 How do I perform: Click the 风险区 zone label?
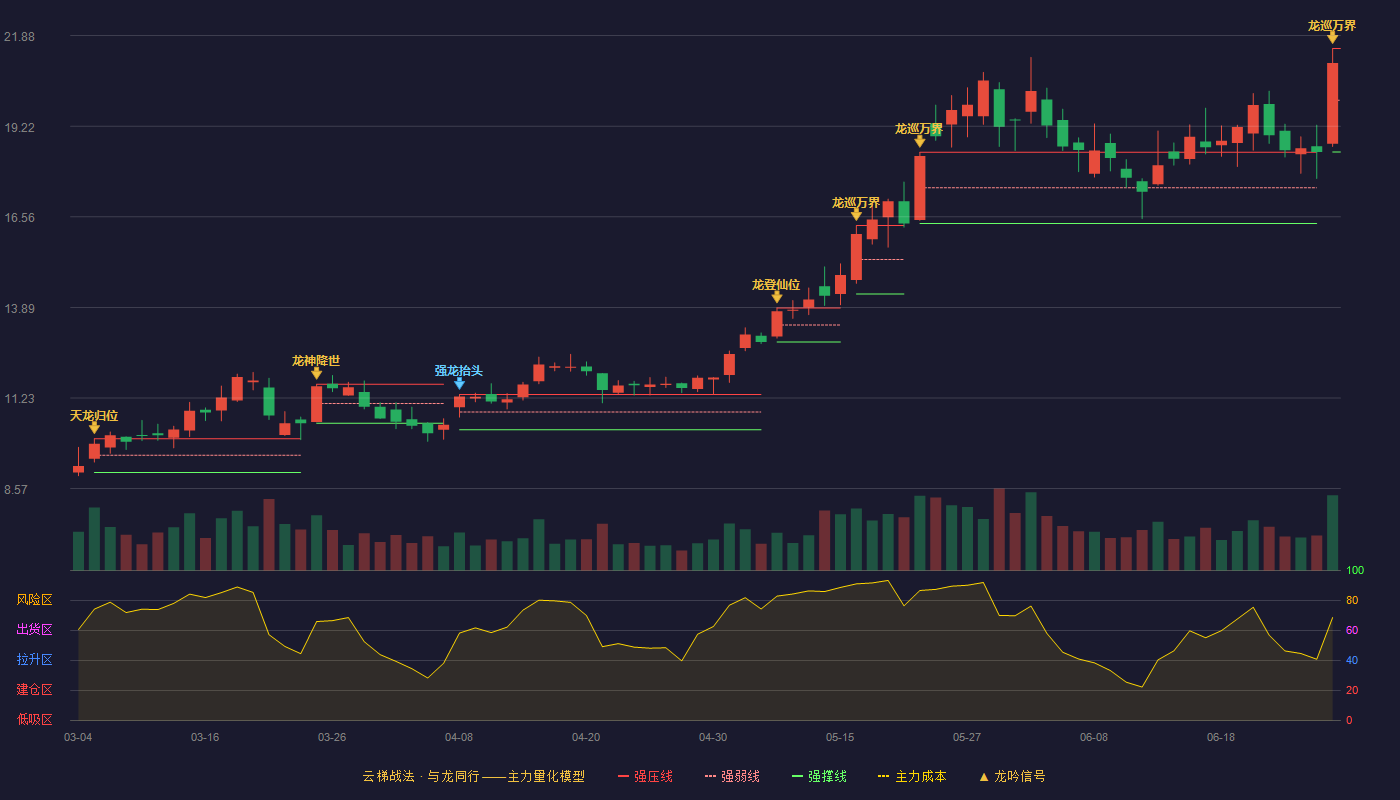coord(34,600)
